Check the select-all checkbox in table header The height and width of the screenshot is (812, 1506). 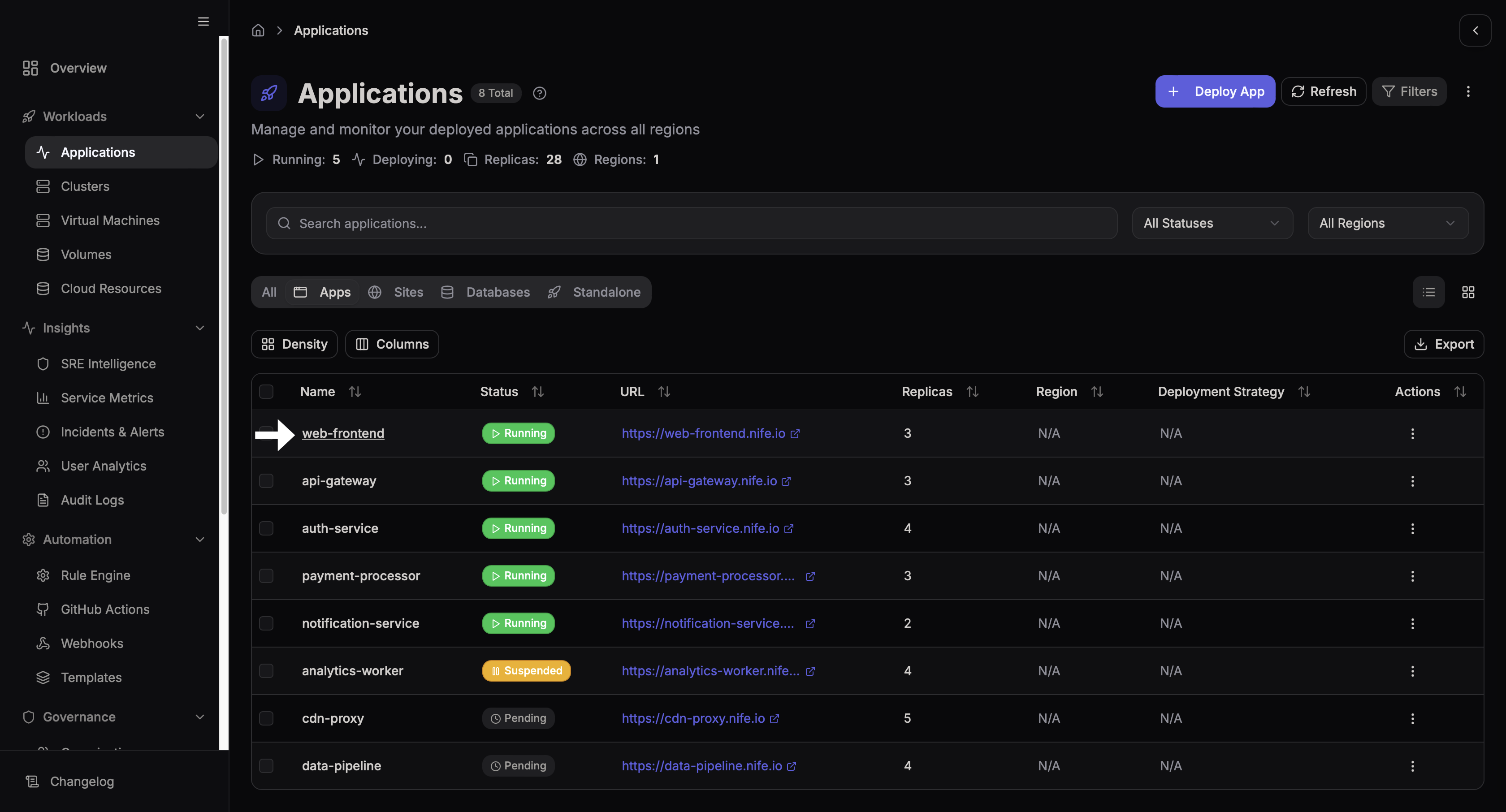click(x=266, y=392)
